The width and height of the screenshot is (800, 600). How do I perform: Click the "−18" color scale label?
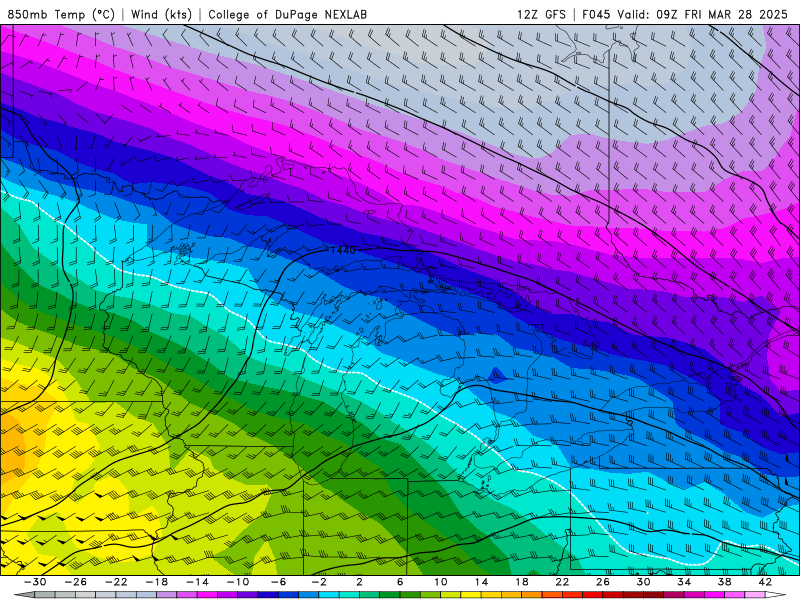157,582
